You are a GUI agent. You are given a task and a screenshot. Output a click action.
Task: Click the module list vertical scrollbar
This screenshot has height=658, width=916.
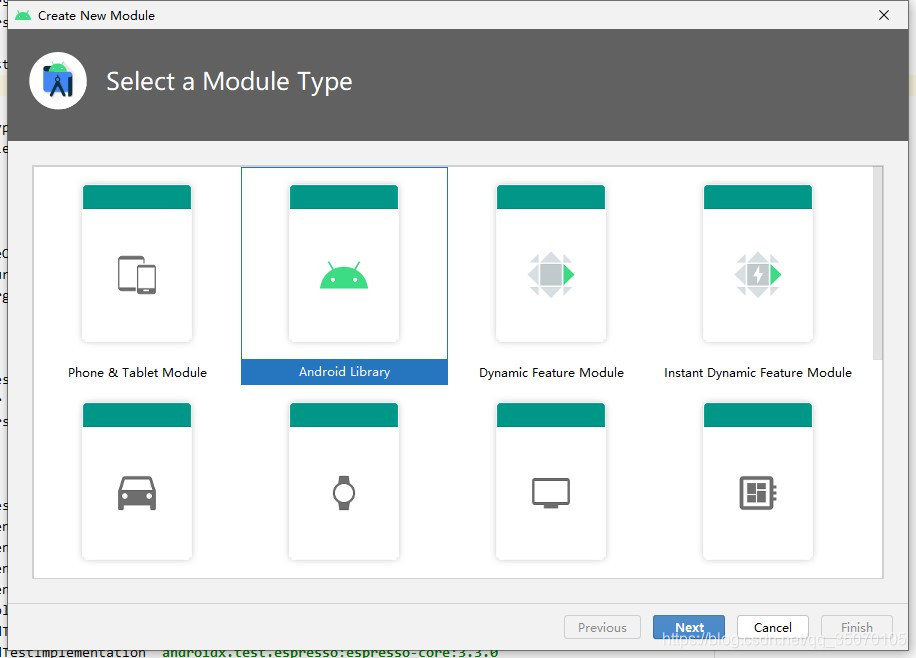tap(878, 263)
